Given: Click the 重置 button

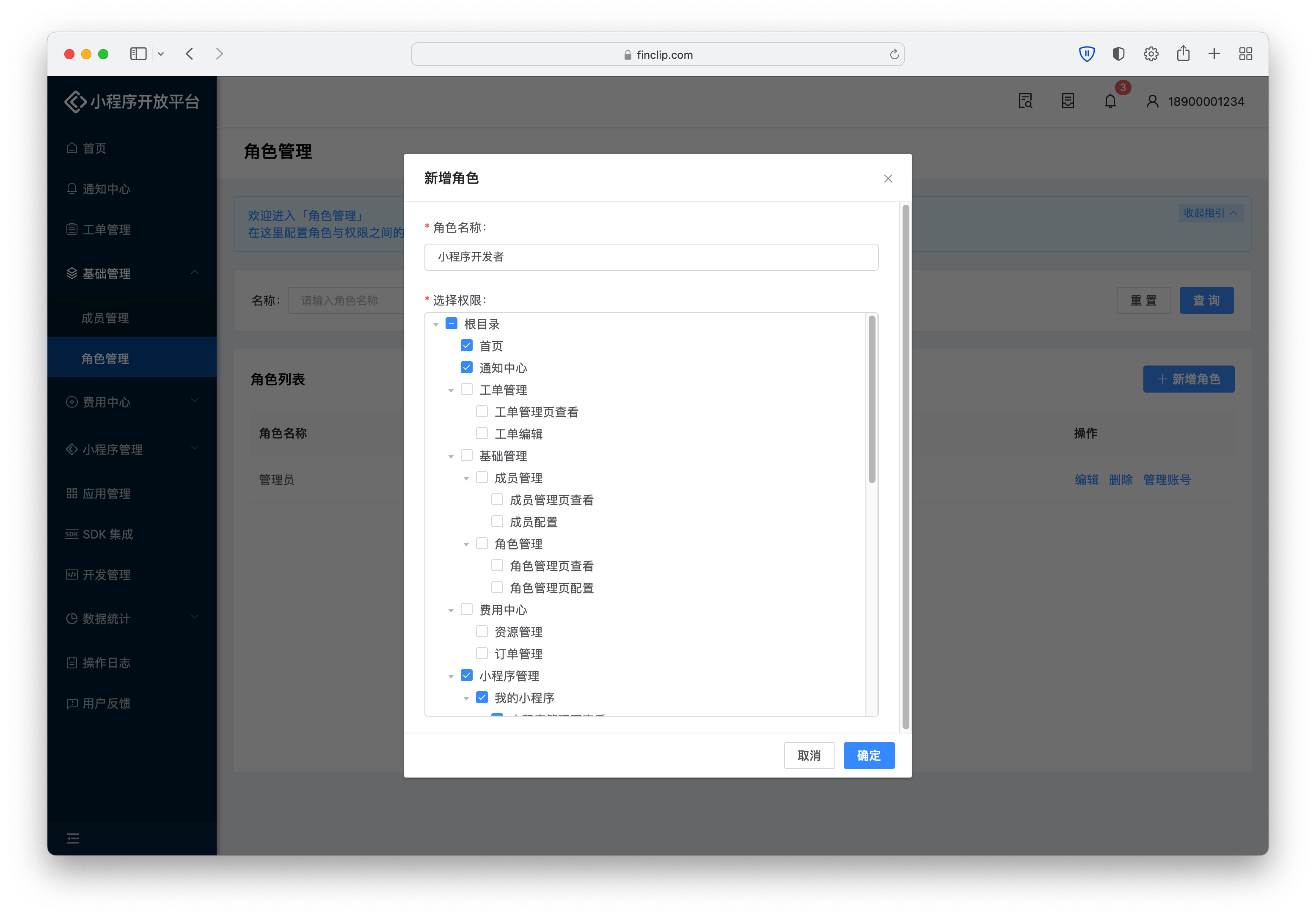Looking at the screenshot, I should (x=1143, y=301).
